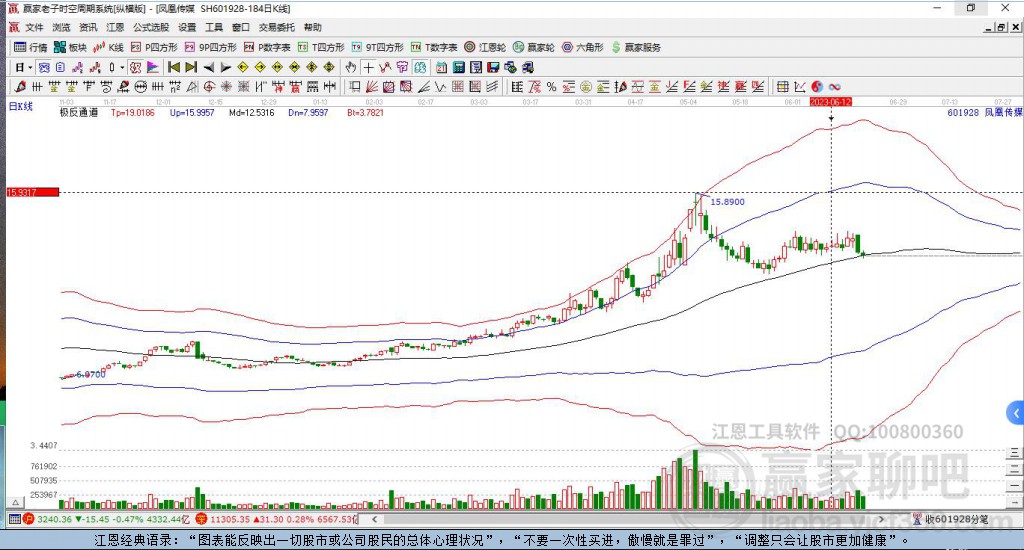Expand the 日 period dropdown arrow
1024x550 pixels.
tap(30, 67)
